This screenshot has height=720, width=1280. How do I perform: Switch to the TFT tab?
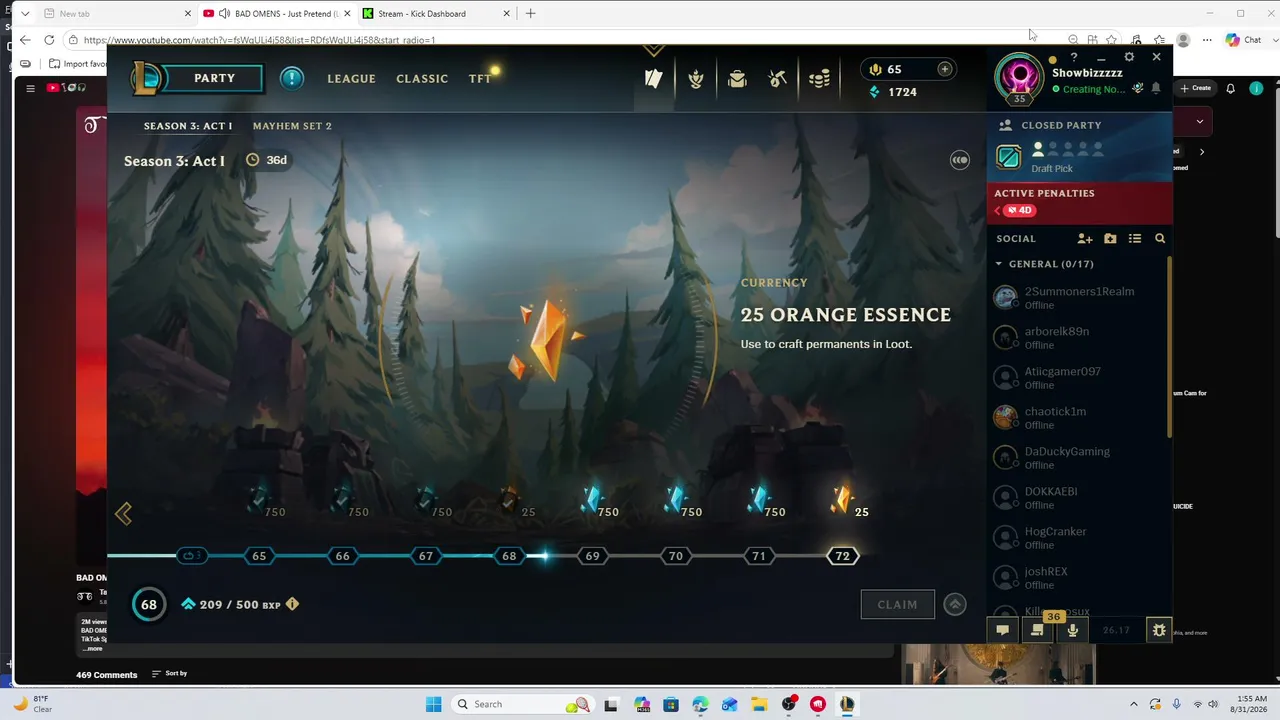[x=480, y=79]
